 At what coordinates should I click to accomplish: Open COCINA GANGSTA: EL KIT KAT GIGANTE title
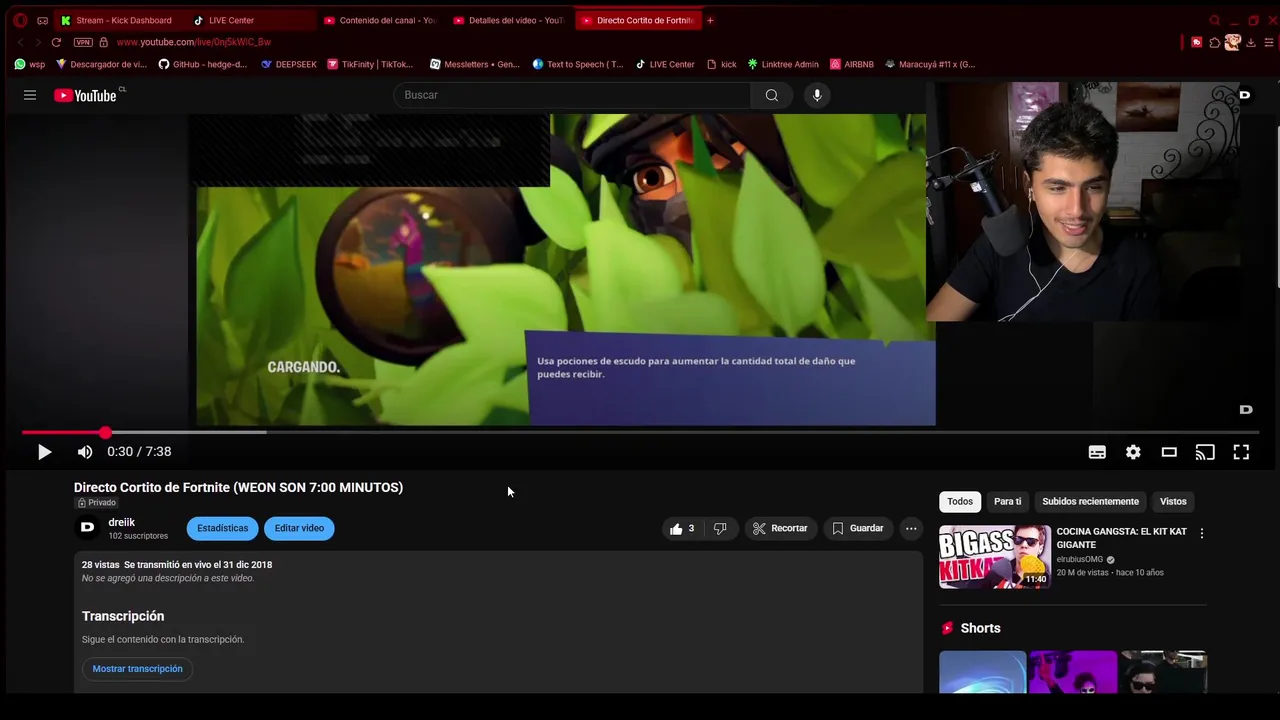(1121, 538)
